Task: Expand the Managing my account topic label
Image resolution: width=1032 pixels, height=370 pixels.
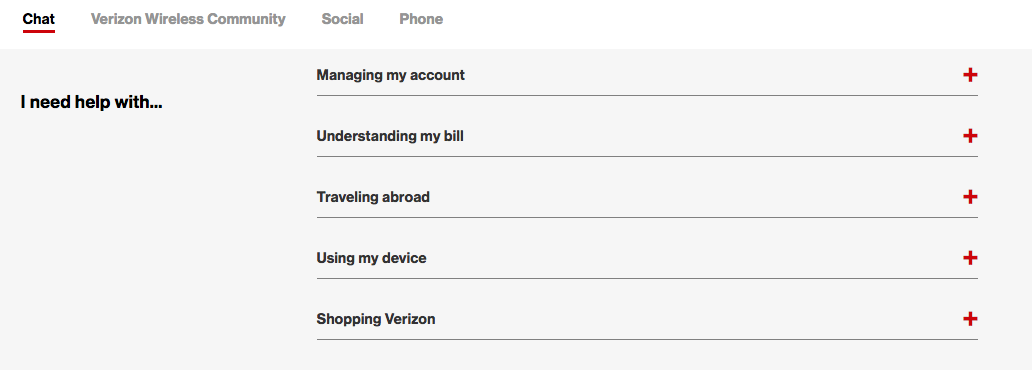Action: (390, 75)
